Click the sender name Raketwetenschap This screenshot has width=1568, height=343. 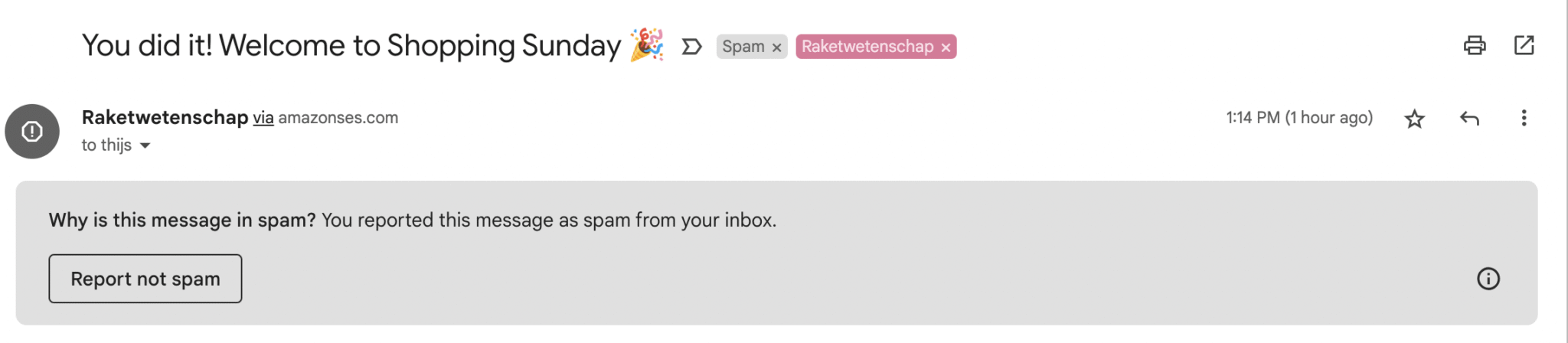point(165,117)
